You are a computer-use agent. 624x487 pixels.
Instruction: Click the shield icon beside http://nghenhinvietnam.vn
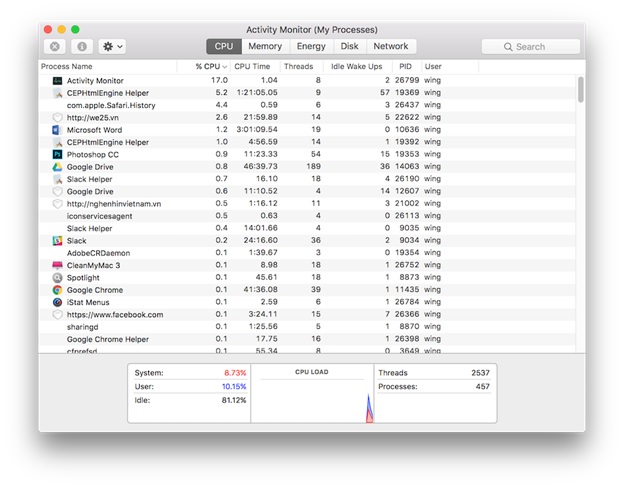coord(57,204)
